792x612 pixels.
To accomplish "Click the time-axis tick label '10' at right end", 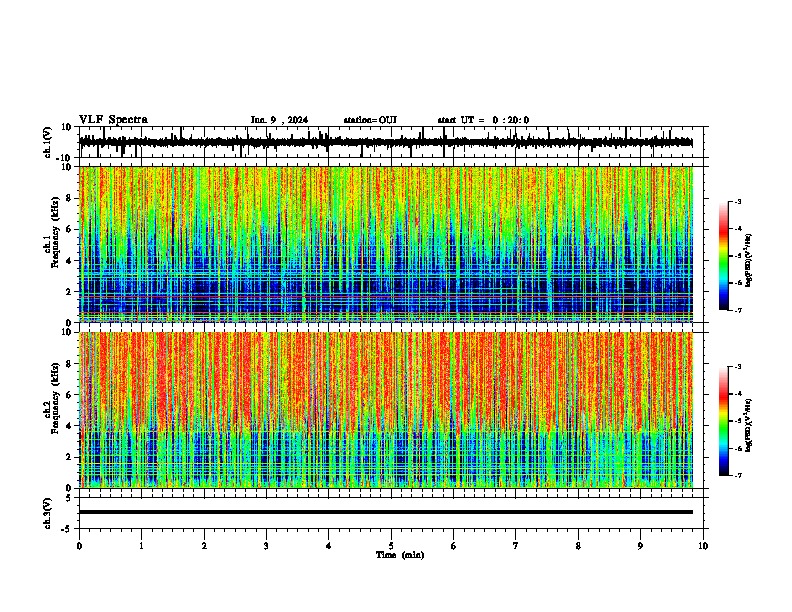I will click(703, 546).
